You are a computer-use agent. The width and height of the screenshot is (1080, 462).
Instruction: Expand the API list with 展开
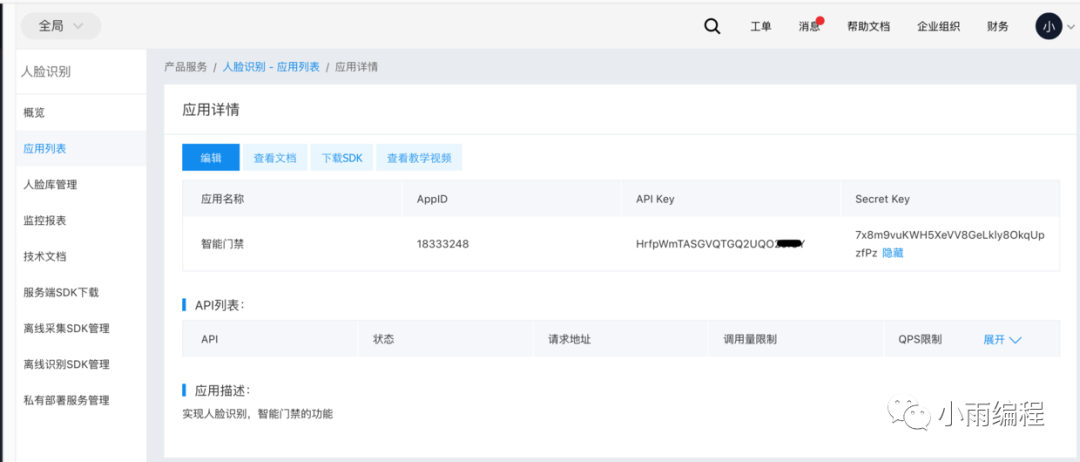click(1002, 339)
